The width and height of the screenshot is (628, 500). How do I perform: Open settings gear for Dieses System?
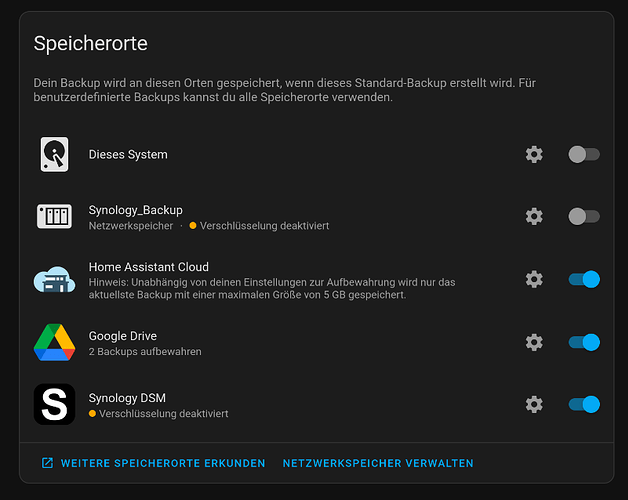click(x=534, y=154)
